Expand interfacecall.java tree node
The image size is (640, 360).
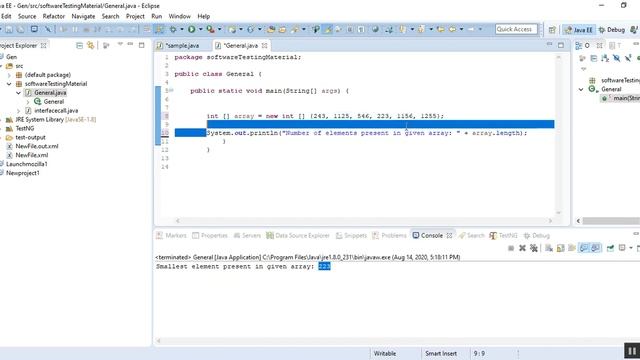[x=18, y=111]
